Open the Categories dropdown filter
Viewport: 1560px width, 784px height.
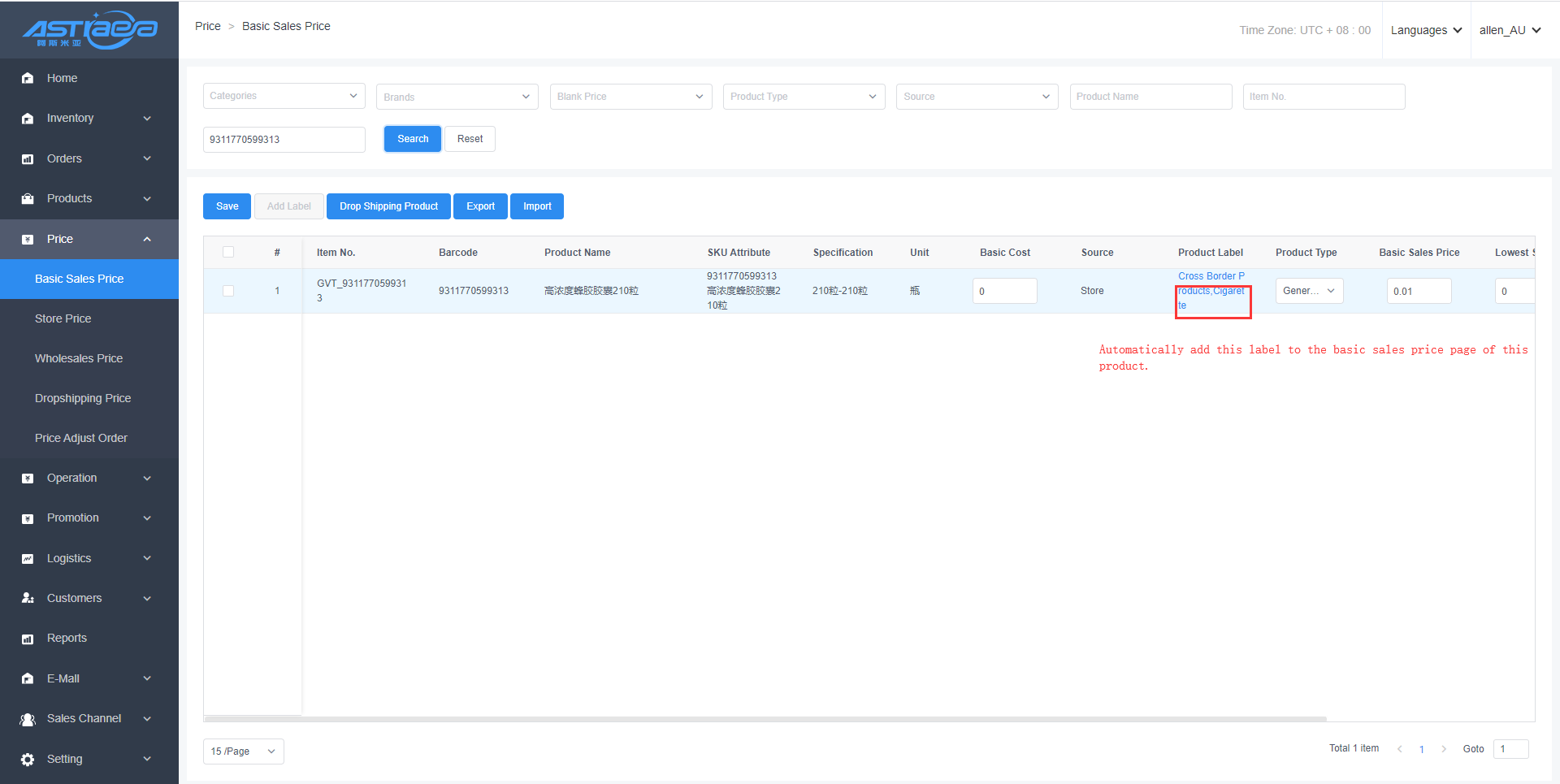coord(284,96)
